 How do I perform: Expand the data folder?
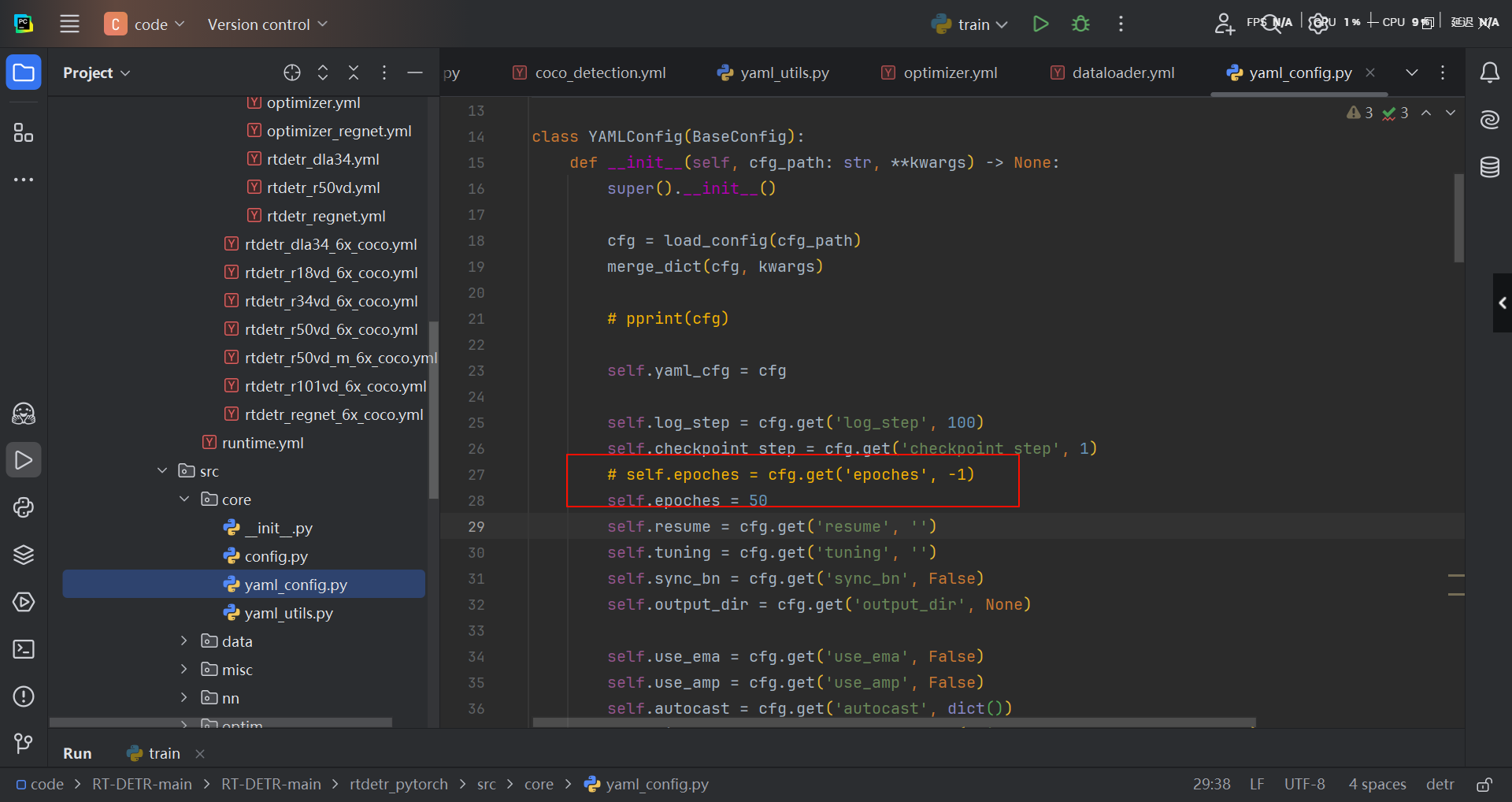[184, 641]
